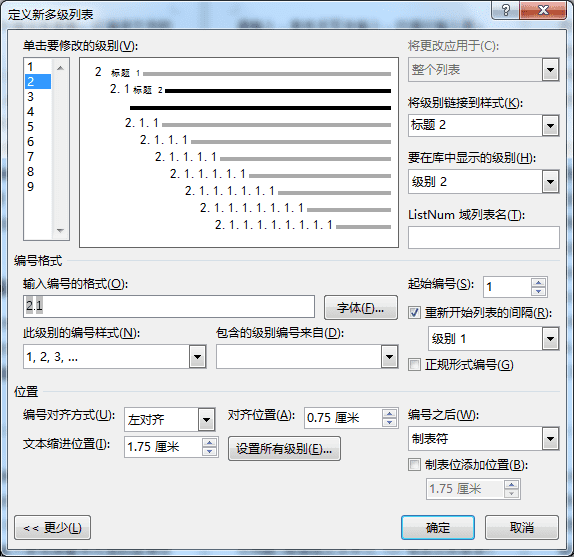Screen dimensions: 574x557
Task: Select level 6 in the level list
Action: pyautogui.click(x=38, y=142)
